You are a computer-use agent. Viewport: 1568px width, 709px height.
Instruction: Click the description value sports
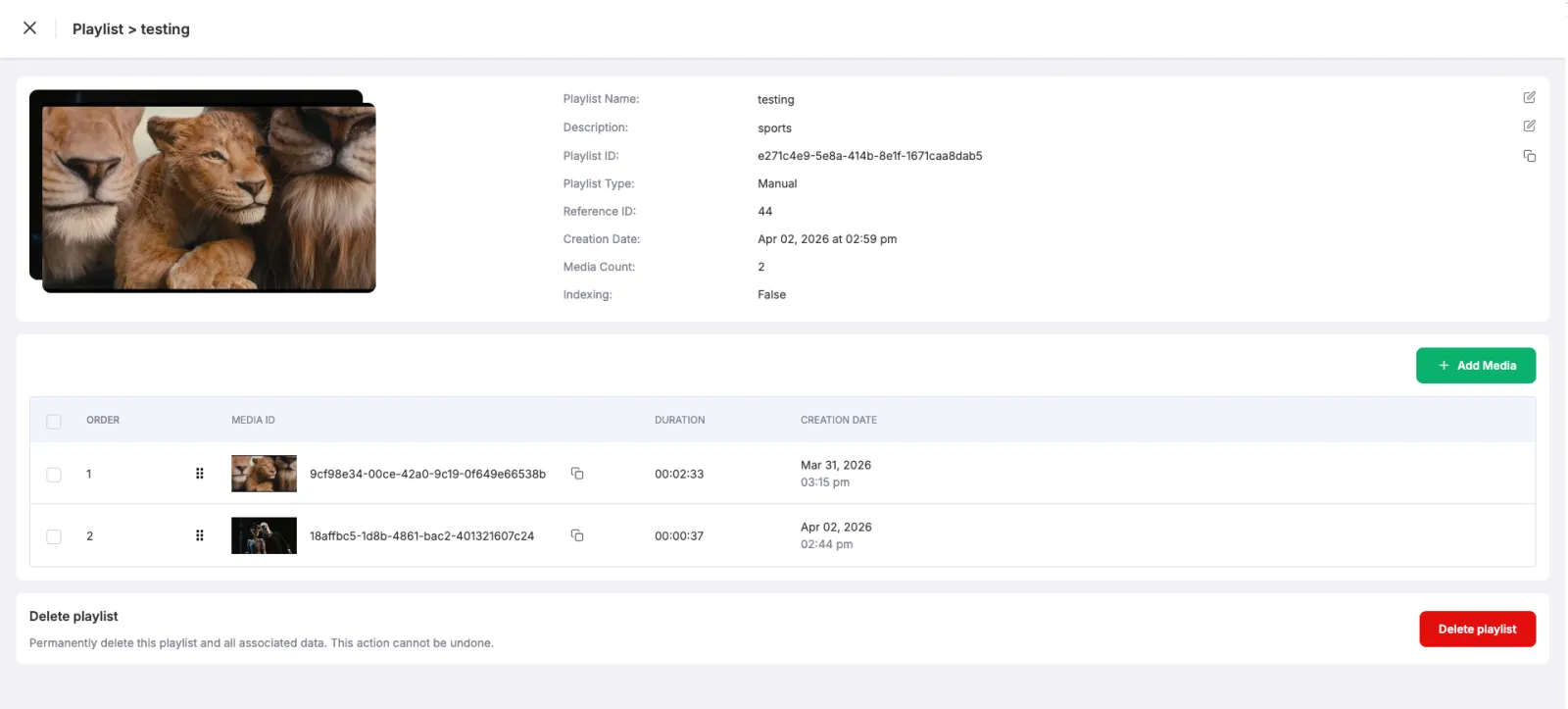coord(774,127)
